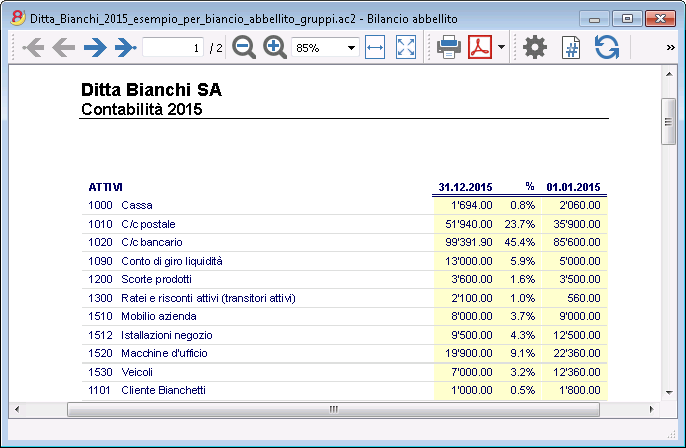Click the page number input field

(173, 47)
